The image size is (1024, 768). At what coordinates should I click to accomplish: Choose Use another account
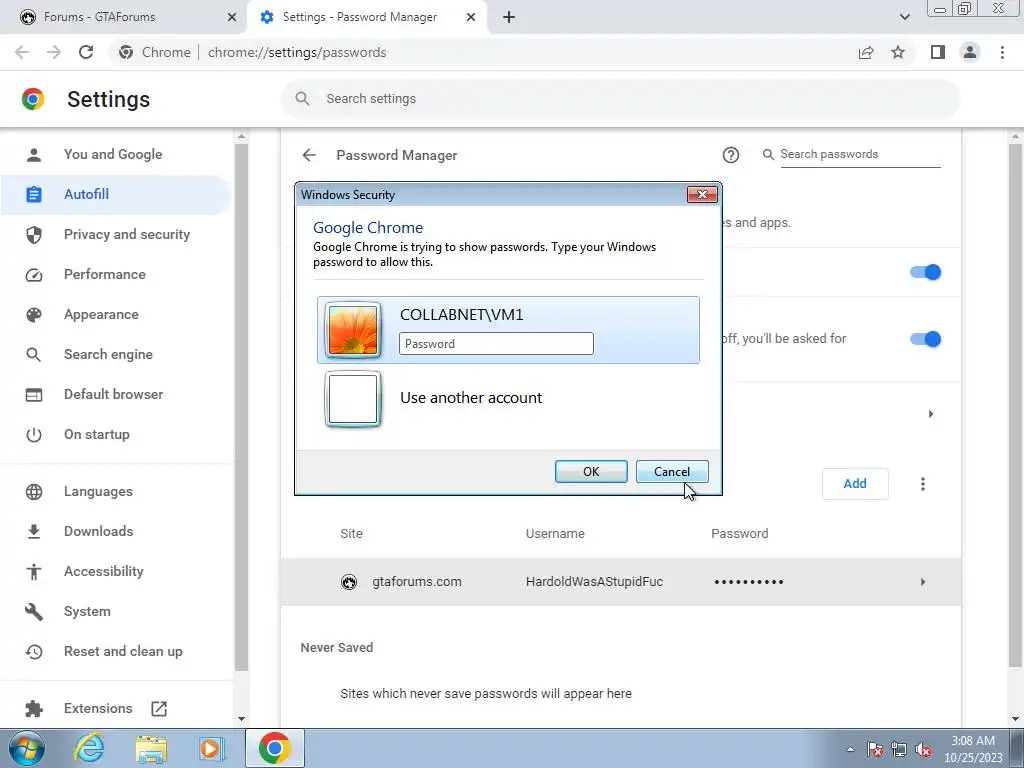click(x=471, y=398)
